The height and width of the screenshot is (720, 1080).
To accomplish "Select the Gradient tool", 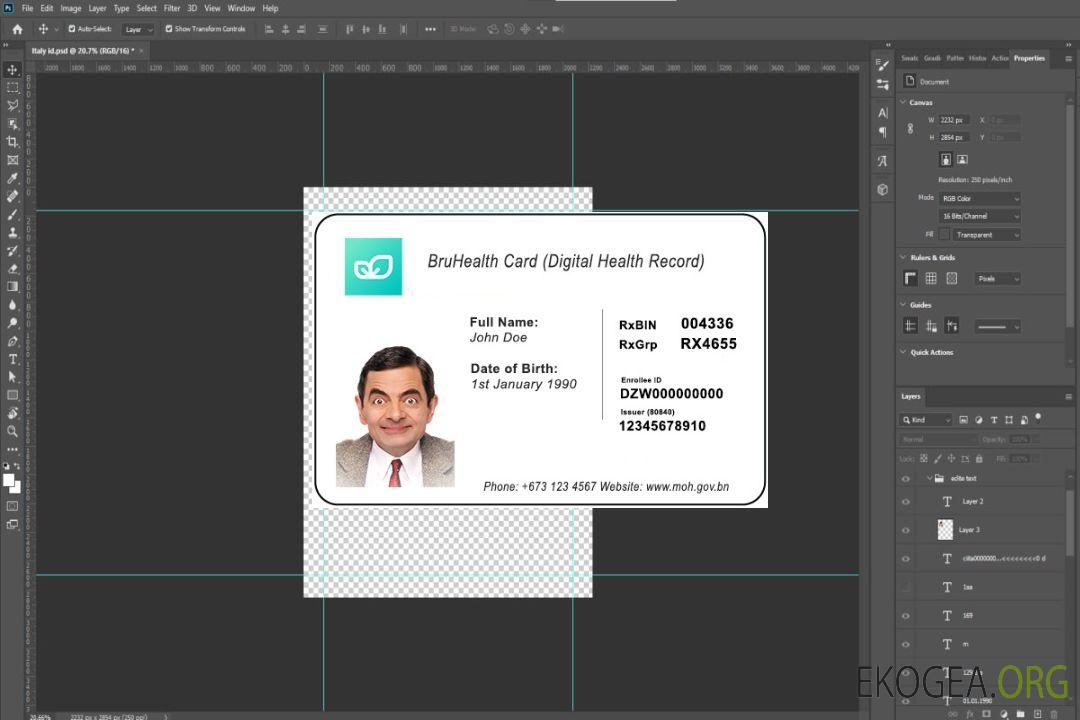I will pos(12,287).
